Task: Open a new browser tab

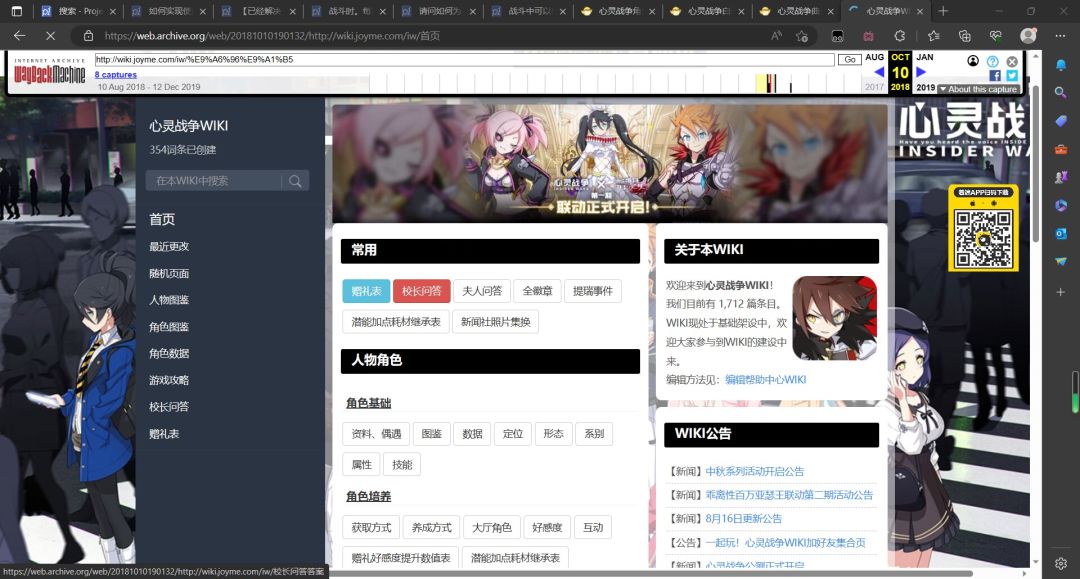Action: pyautogui.click(x=943, y=11)
